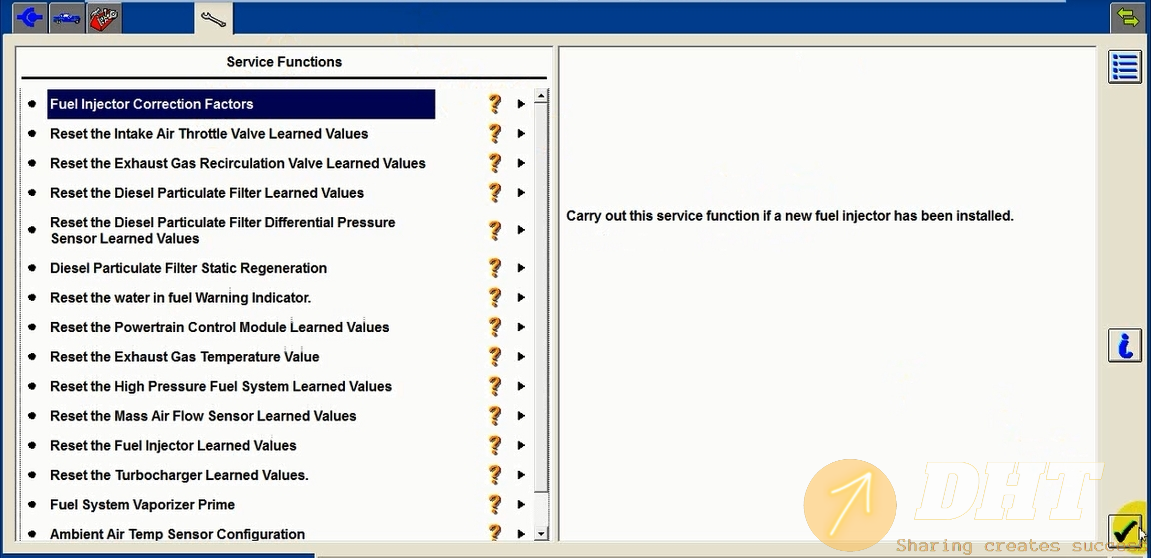Expand arrow for Exhaust Gas Temperature Value
The width and height of the screenshot is (1151, 558).
click(x=521, y=357)
